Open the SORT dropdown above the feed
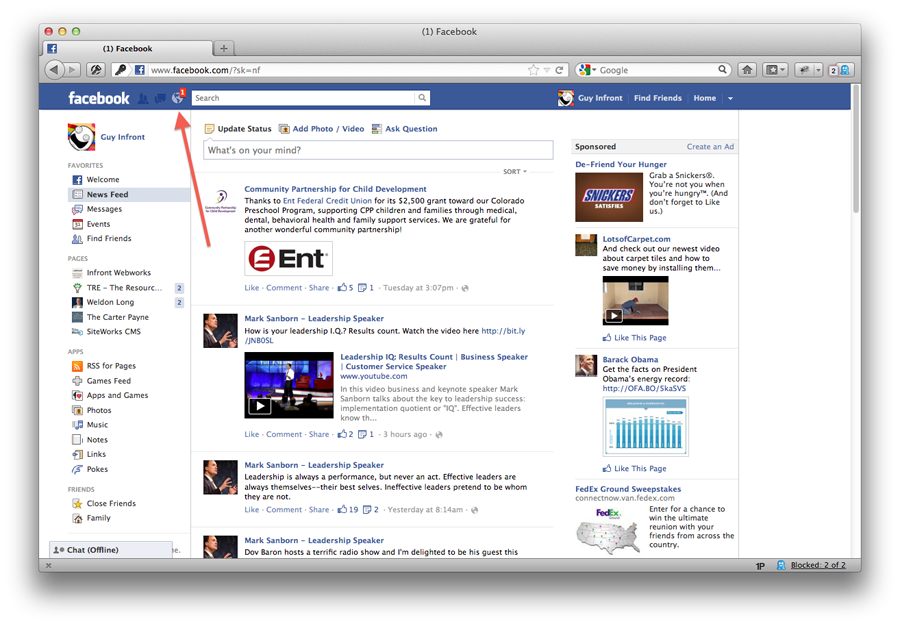 pos(515,172)
